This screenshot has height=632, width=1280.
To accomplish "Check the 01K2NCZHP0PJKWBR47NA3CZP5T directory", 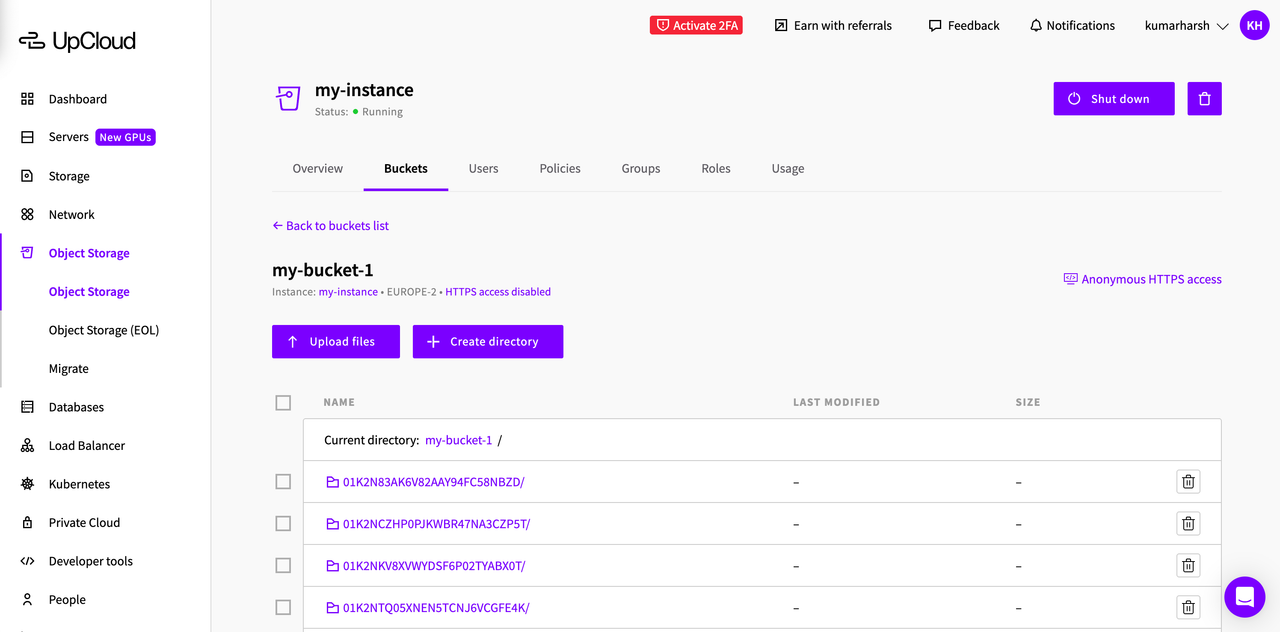I will [283, 523].
